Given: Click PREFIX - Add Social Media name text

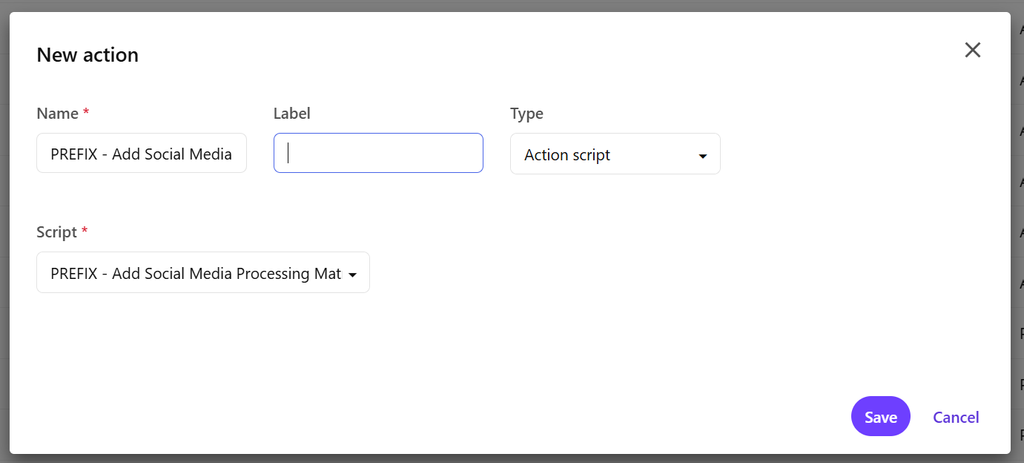Looking at the screenshot, I should pos(141,154).
